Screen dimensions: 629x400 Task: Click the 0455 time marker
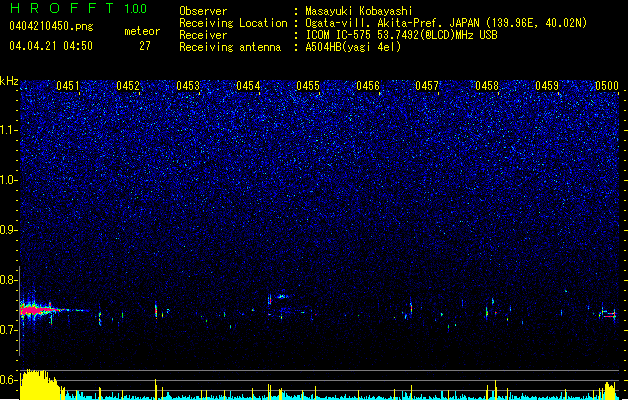308,86
